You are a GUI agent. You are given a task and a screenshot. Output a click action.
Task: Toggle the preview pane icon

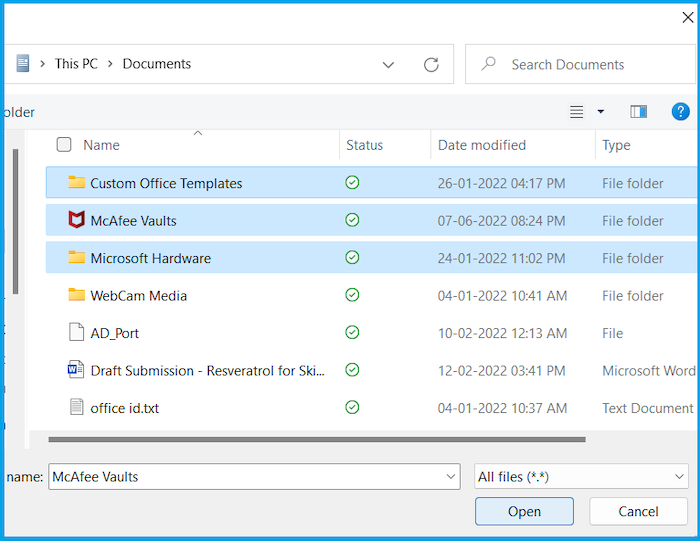point(638,112)
